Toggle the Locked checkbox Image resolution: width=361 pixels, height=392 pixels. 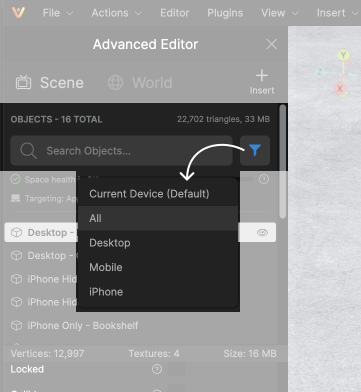[176, 369]
